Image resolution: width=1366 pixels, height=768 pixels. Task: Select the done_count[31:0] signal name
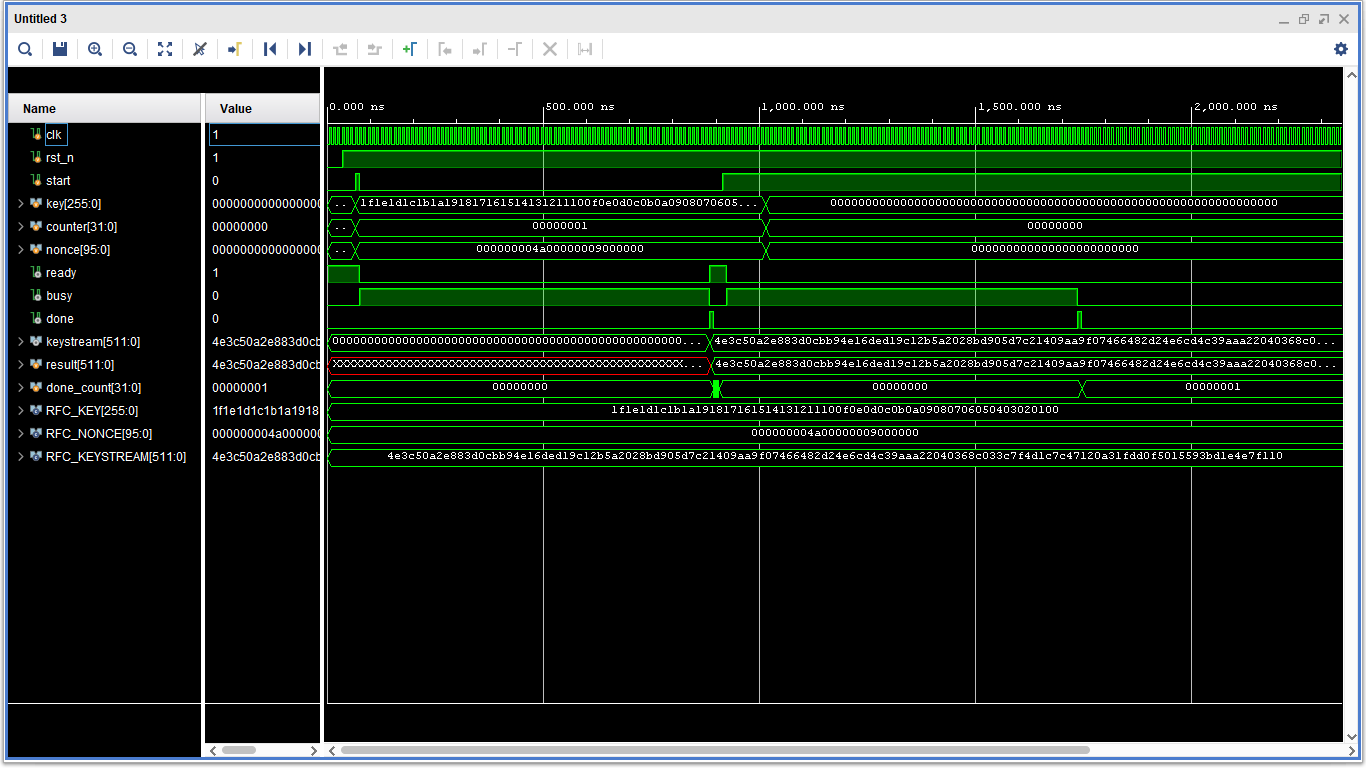pos(93,388)
